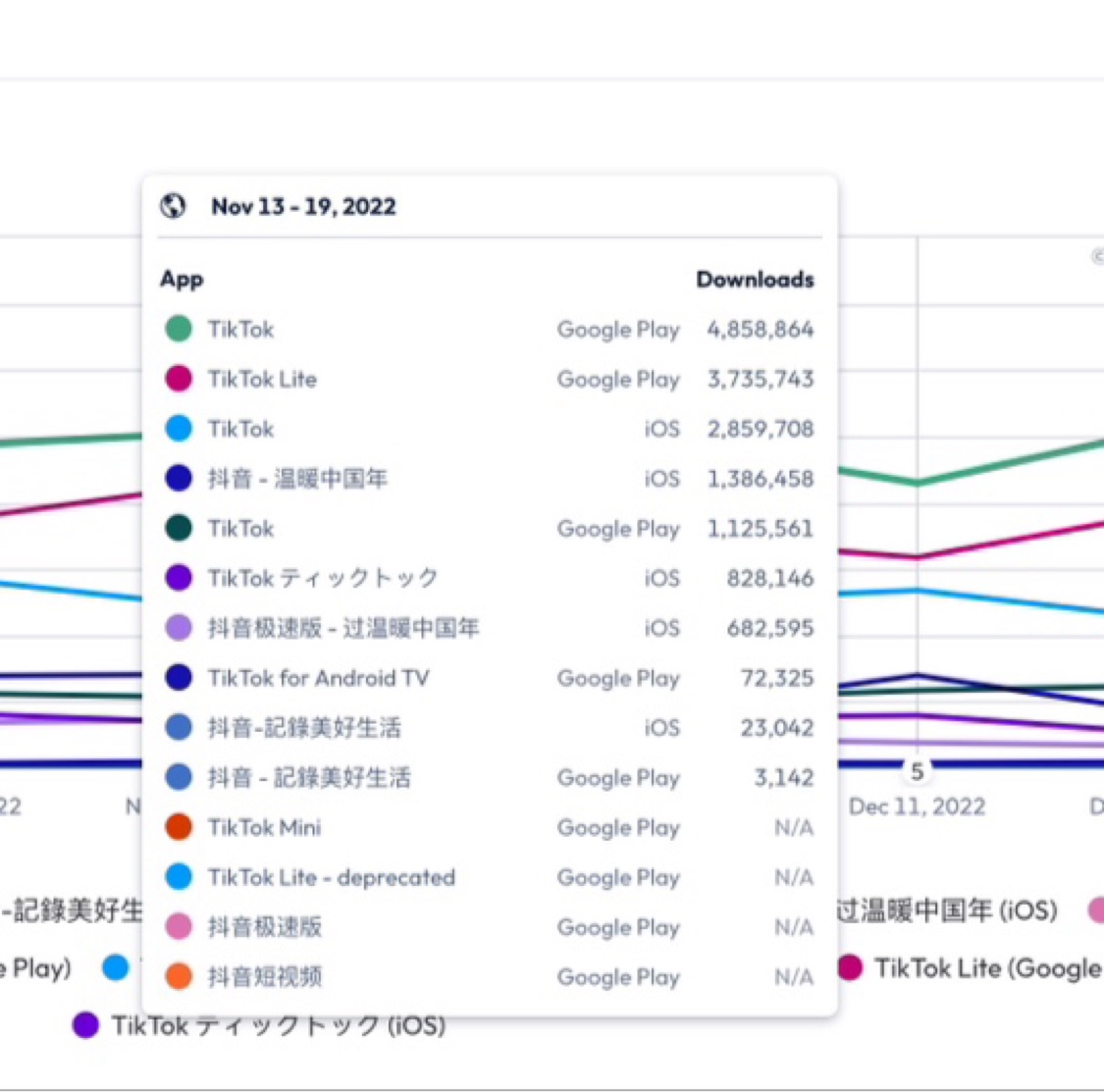Image resolution: width=1104 pixels, height=1092 pixels.
Task: Click the dark teal swatch for TikTok 1,125,561
Action: click(179, 528)
